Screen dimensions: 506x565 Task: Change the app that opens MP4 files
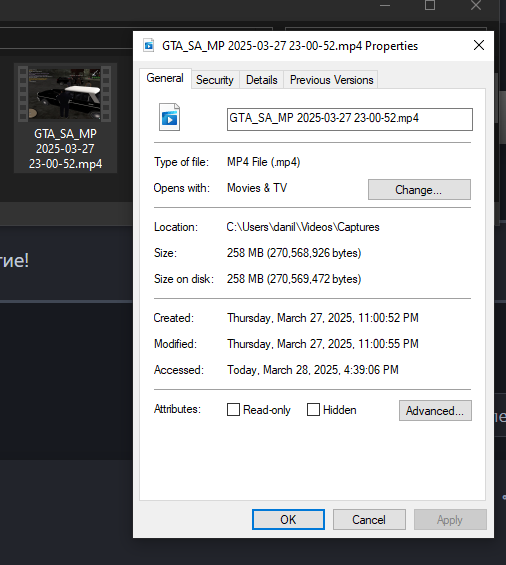[x=419, y=190]
